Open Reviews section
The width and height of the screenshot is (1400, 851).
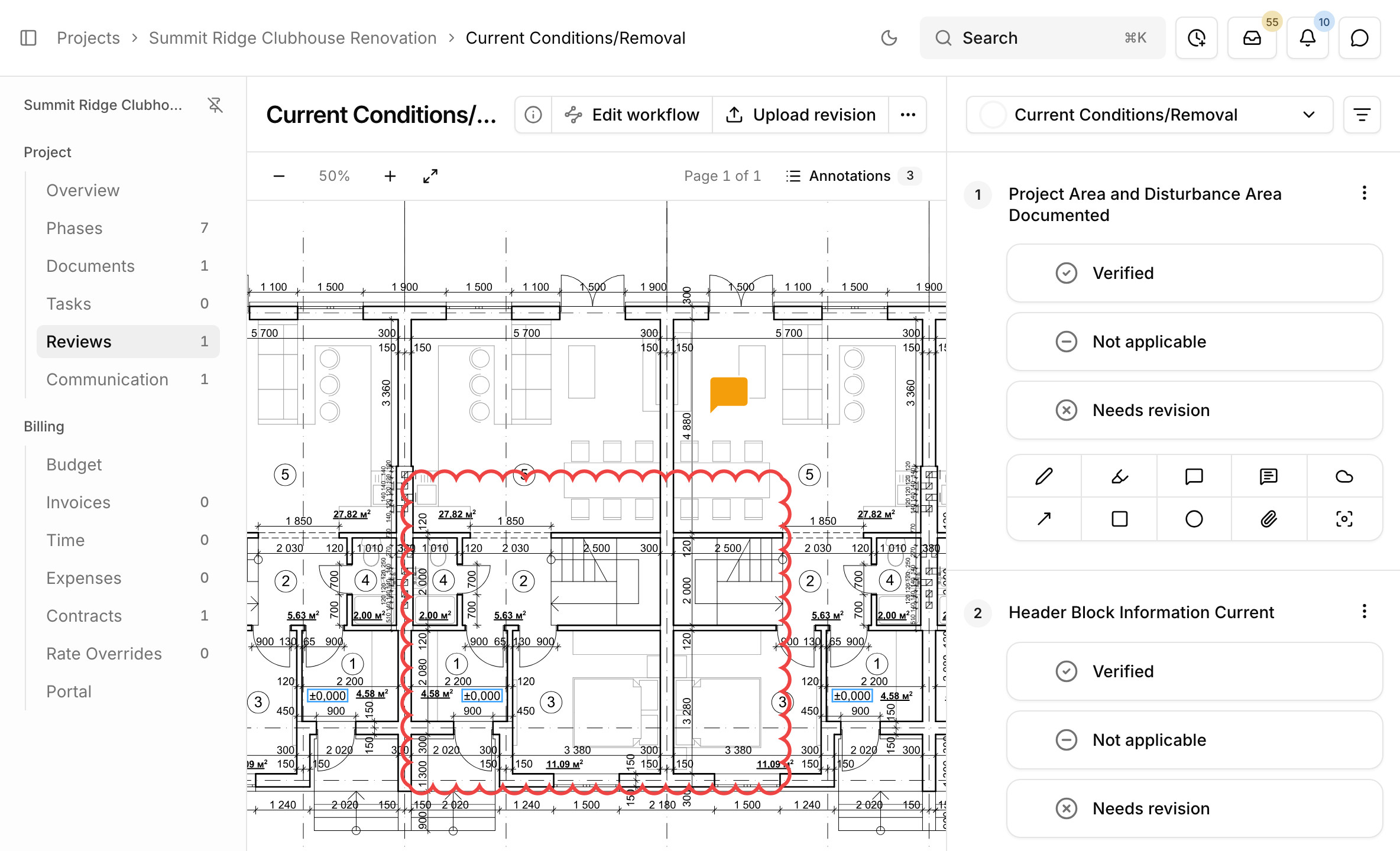tap(128, 342)
